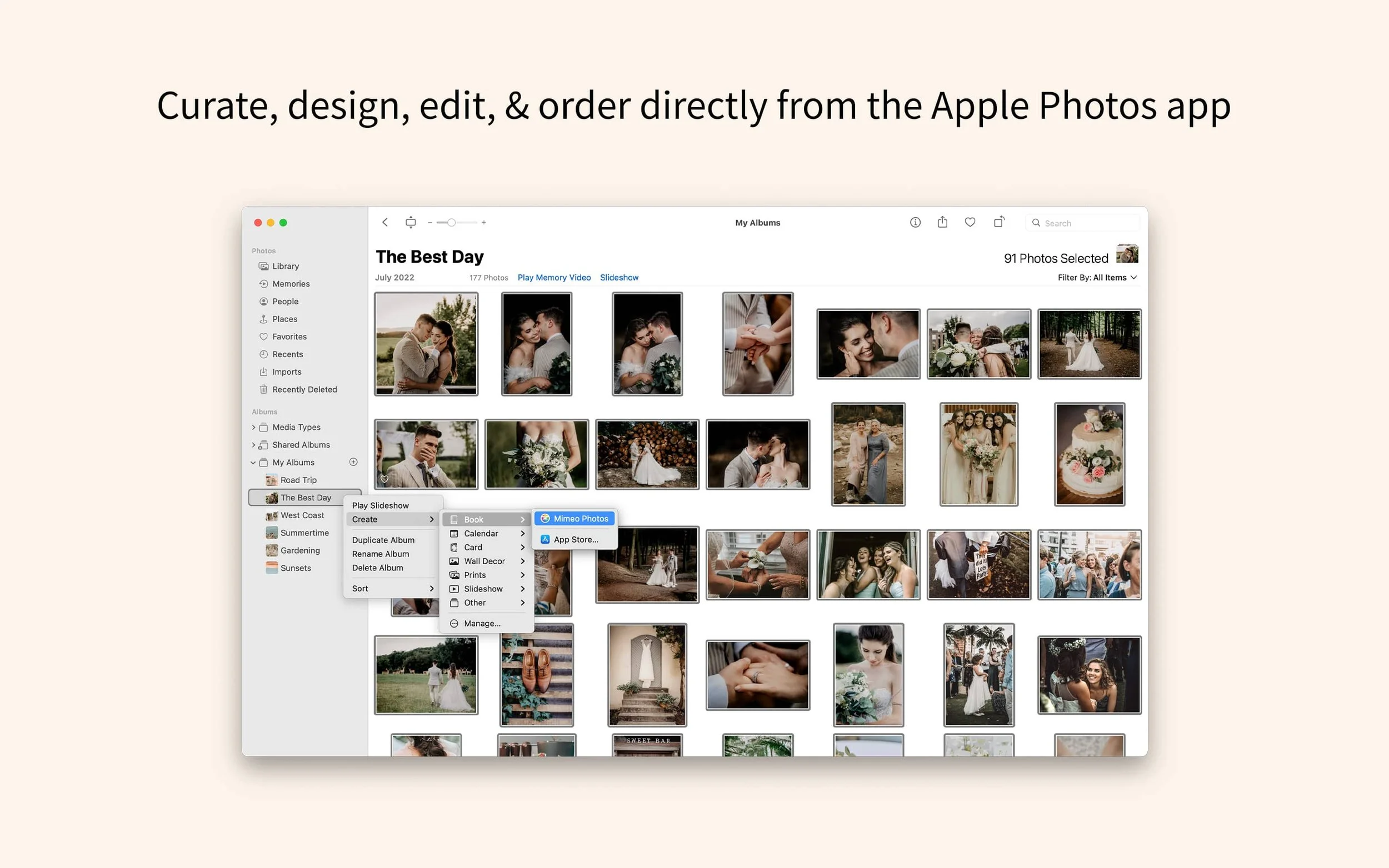Viewport: 1389px width, 868px height.
Task: Open the Library in the sidebar
Action: tap(286, 266)
